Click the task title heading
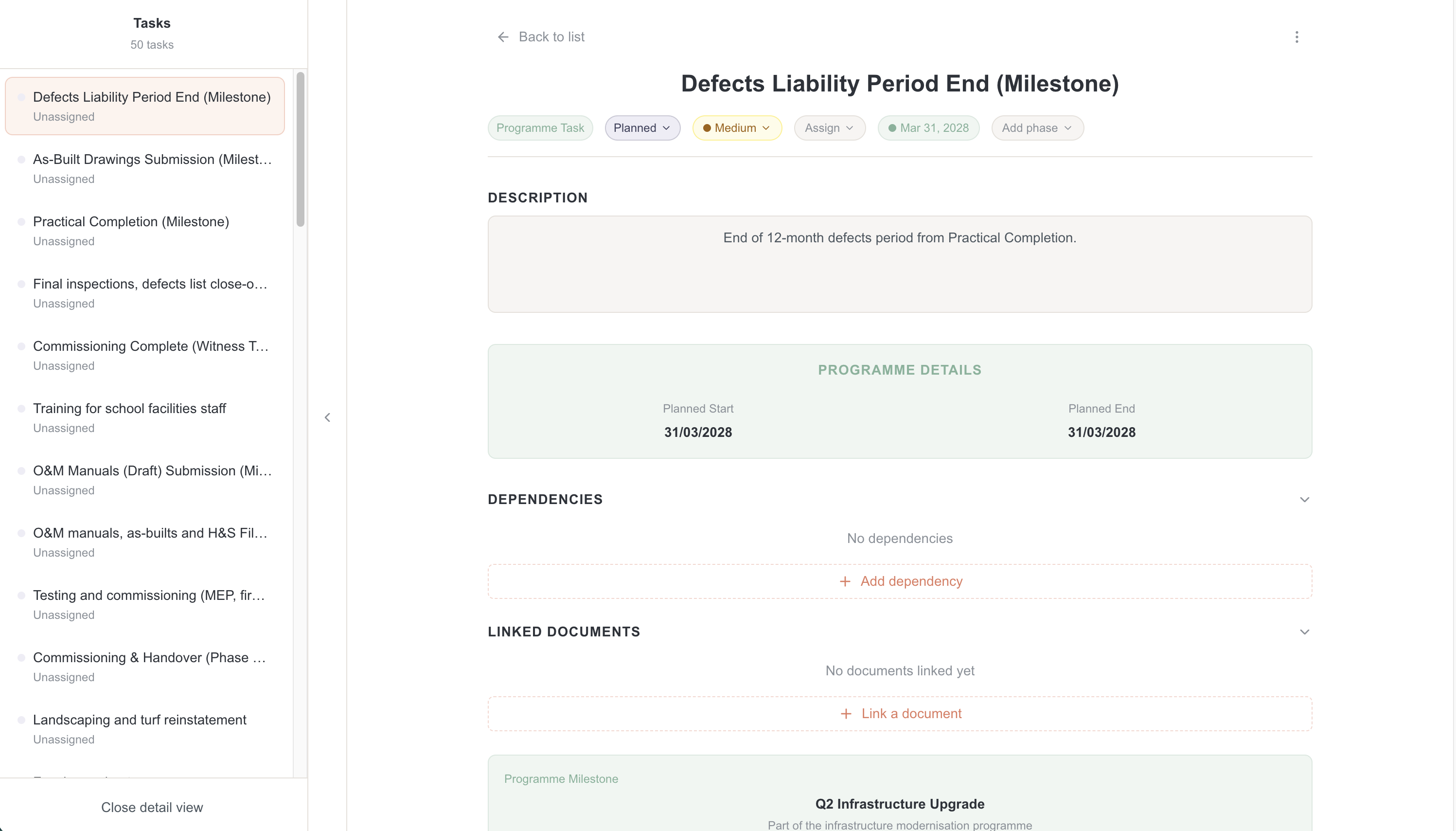This screenshot has height=831, width=1456. tap(899, 83)
